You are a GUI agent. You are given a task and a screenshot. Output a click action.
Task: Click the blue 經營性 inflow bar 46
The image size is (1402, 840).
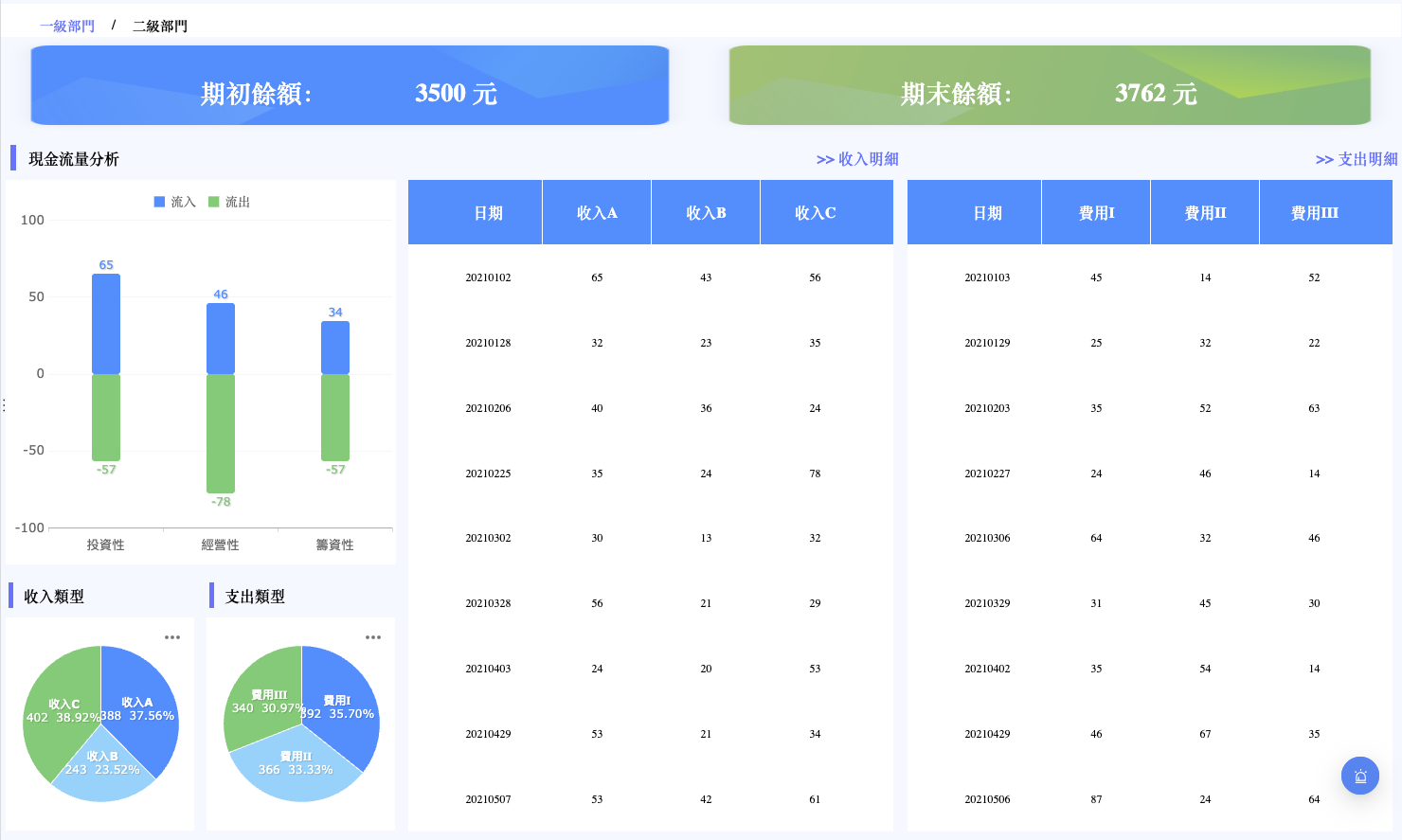(221, 339)
